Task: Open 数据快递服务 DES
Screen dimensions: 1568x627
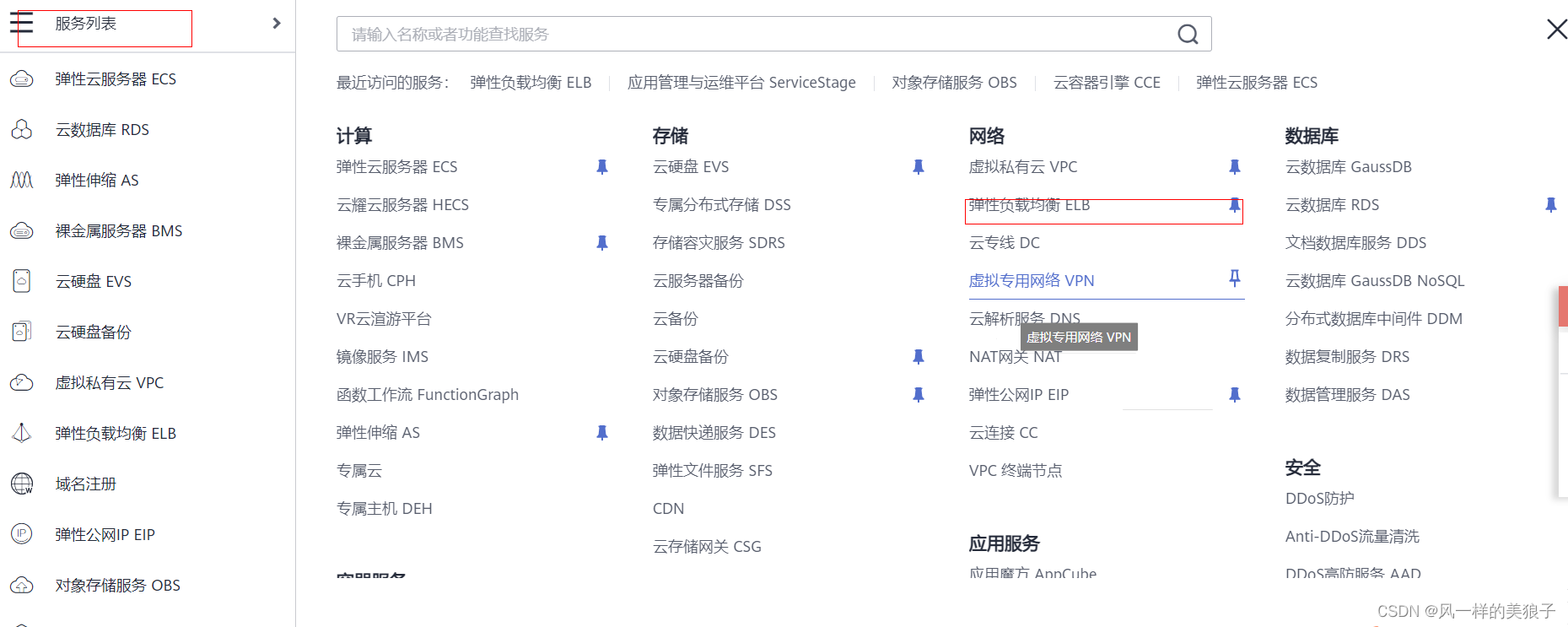Action: pos(714,433)
